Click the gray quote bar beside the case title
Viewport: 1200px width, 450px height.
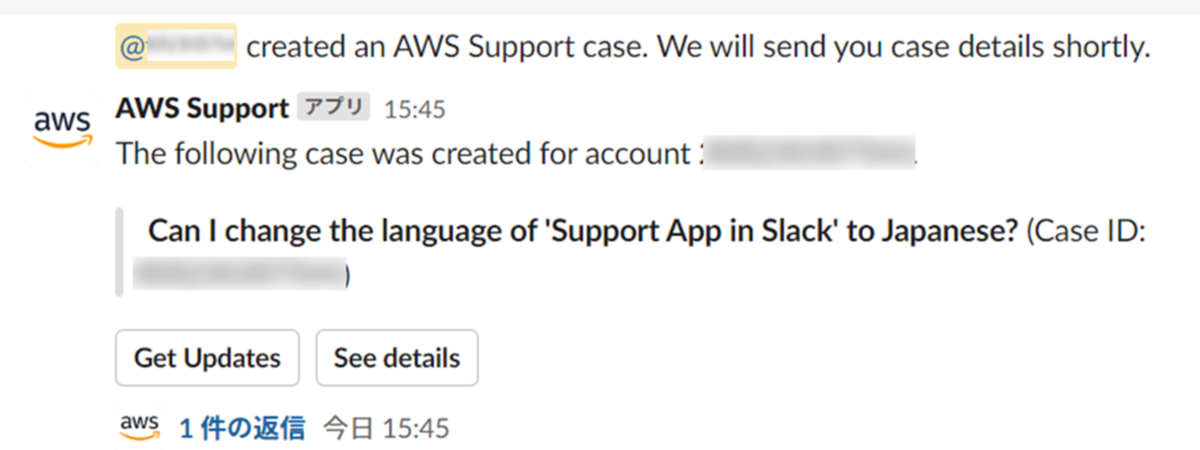click(x=119, y=252)
